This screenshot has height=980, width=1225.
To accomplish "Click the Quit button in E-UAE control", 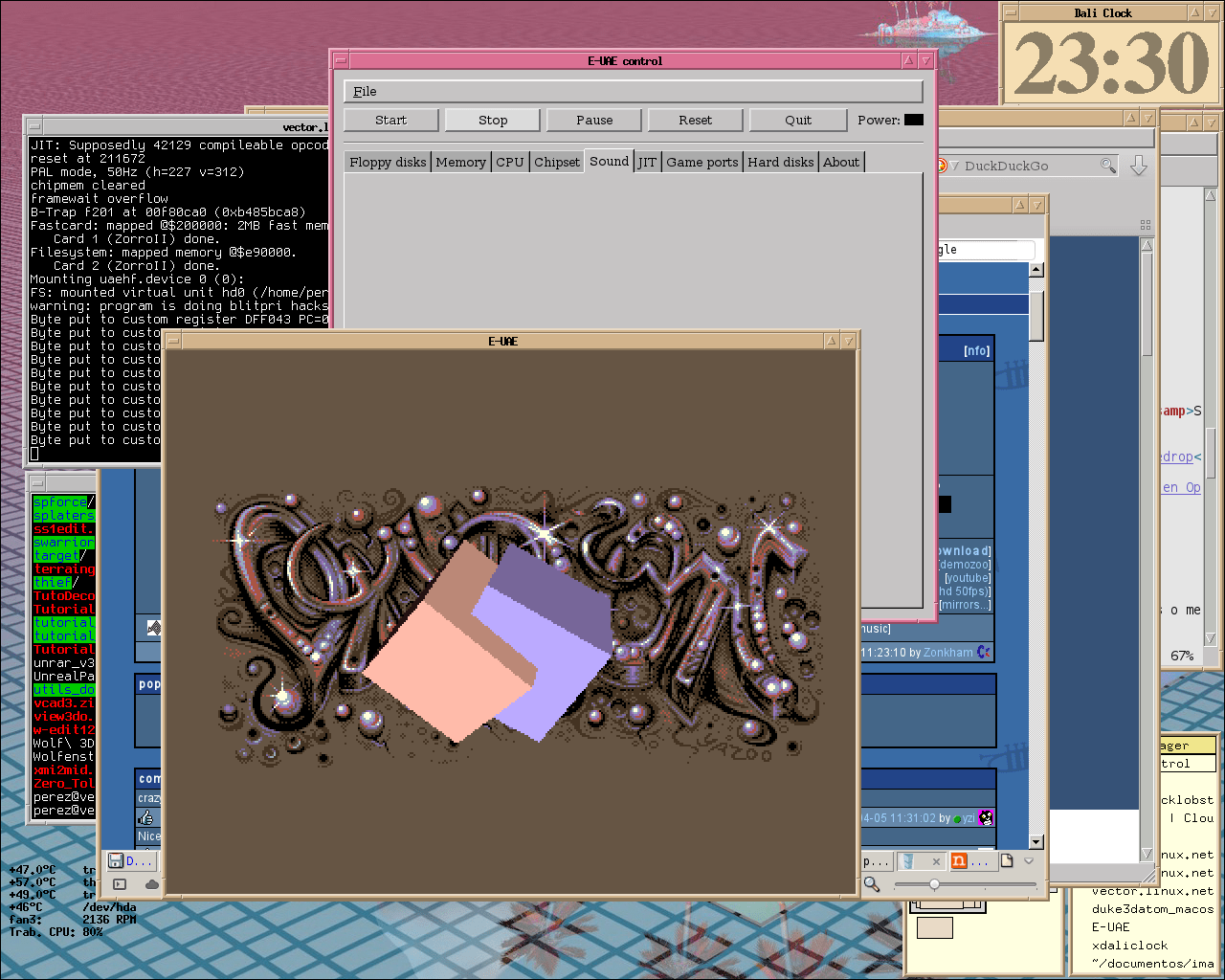I will pyautogui.click(x=798, y=120).
